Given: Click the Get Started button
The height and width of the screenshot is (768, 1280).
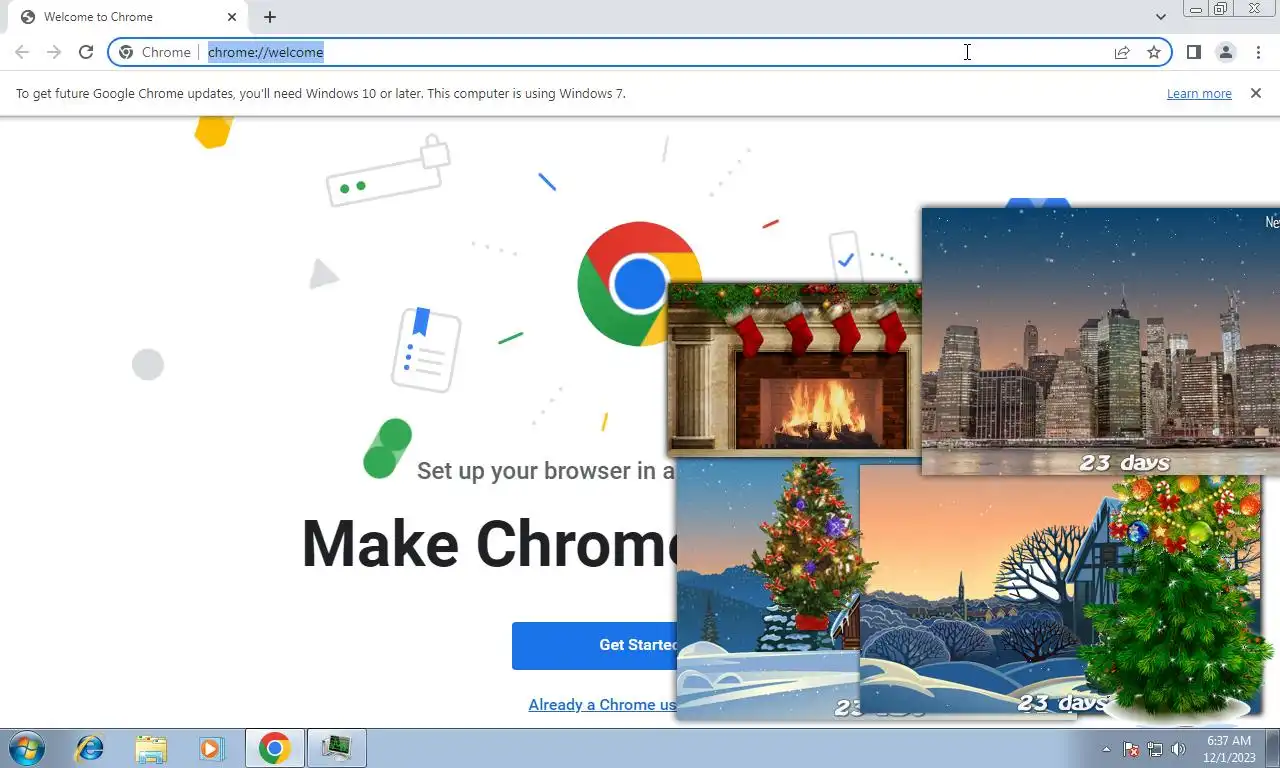Looking at the screenshot, I should coord(595,645).
